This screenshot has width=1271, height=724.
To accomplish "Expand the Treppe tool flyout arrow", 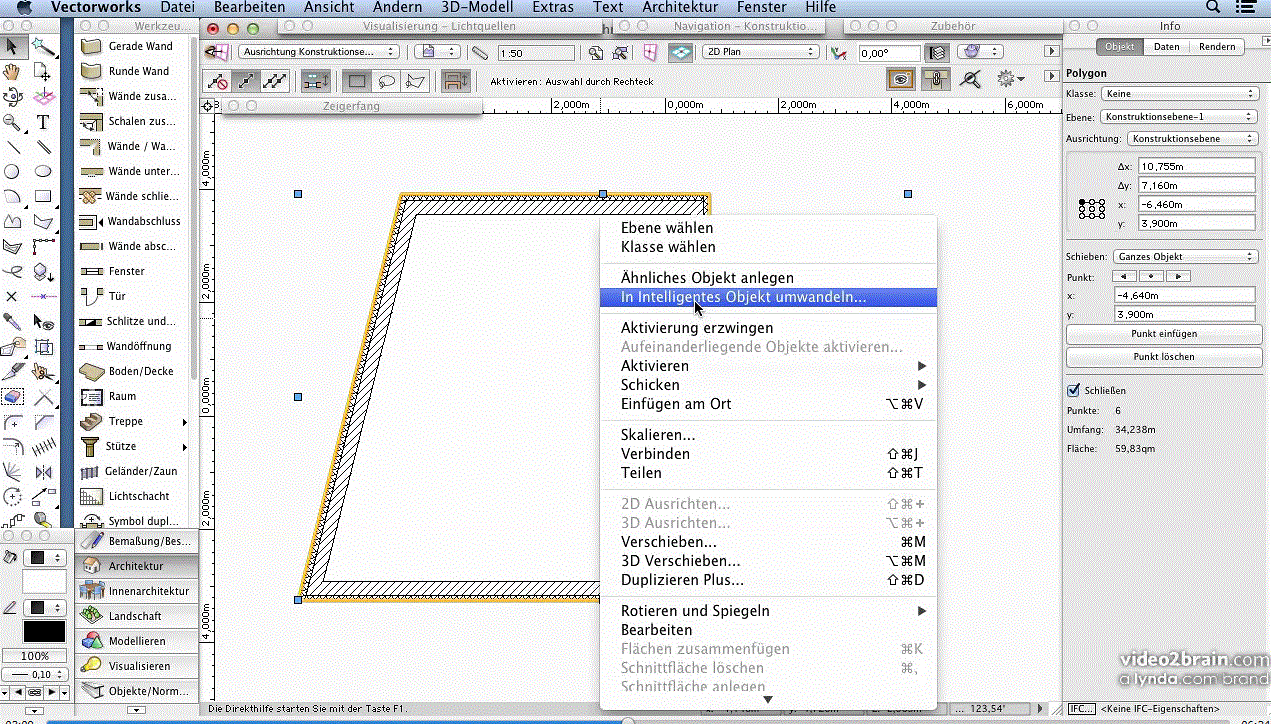I will pos(185,422).
